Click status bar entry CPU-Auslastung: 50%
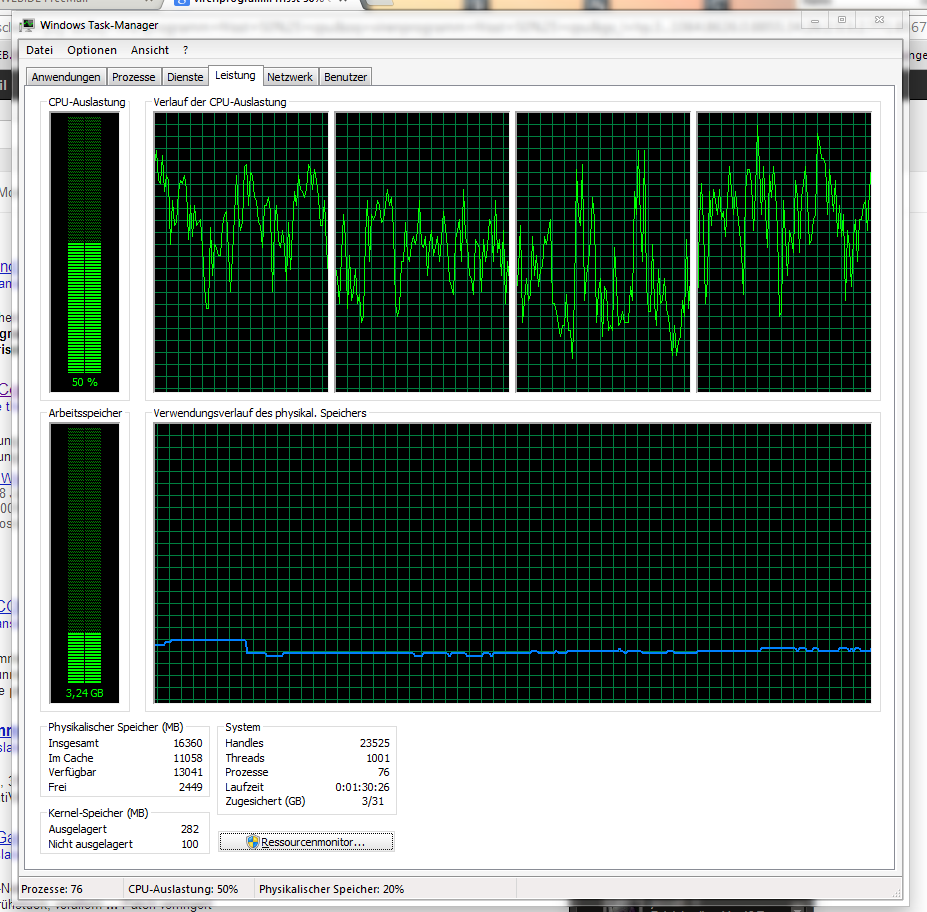 click(x=183, y=889)
